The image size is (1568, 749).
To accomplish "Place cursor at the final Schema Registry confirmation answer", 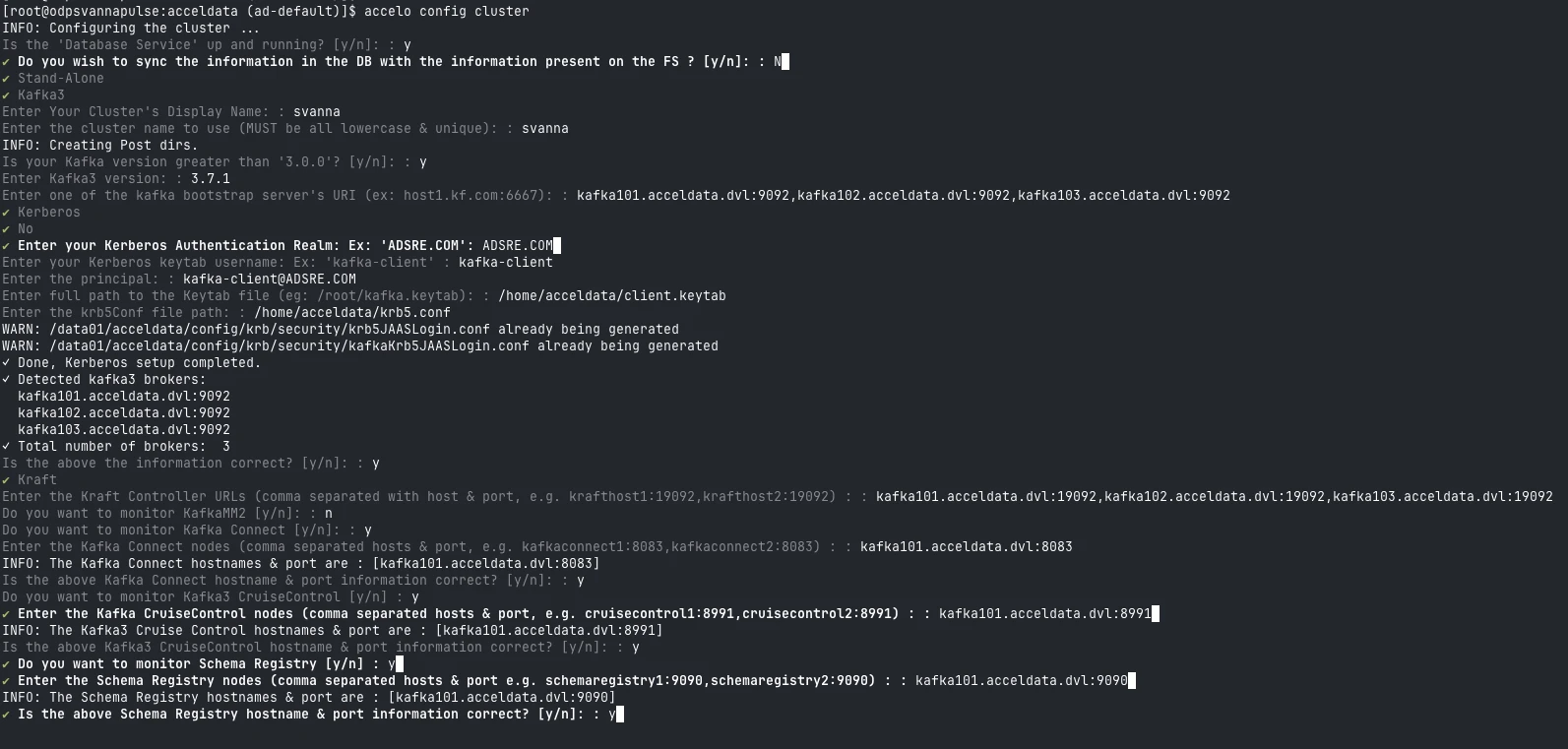I will [612, 715].
